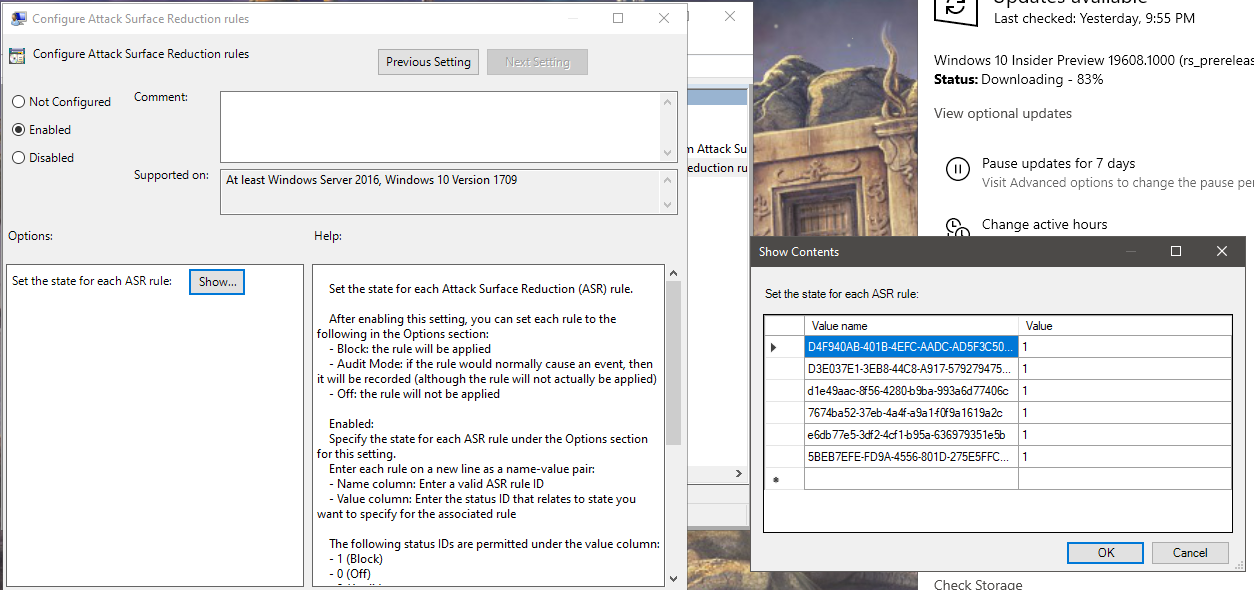Open View optional updates link
The image size is (1254, 590).
1002,114
